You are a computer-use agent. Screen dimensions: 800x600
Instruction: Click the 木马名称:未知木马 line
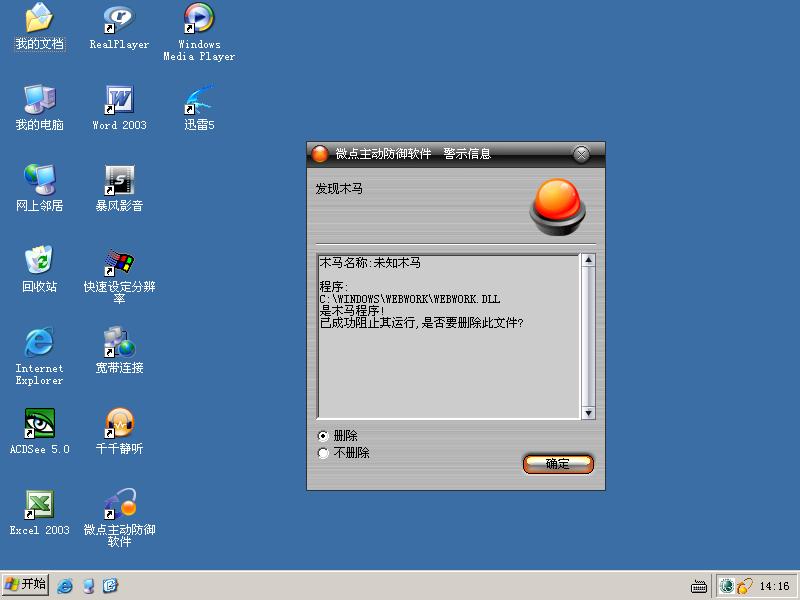[370, 263]
